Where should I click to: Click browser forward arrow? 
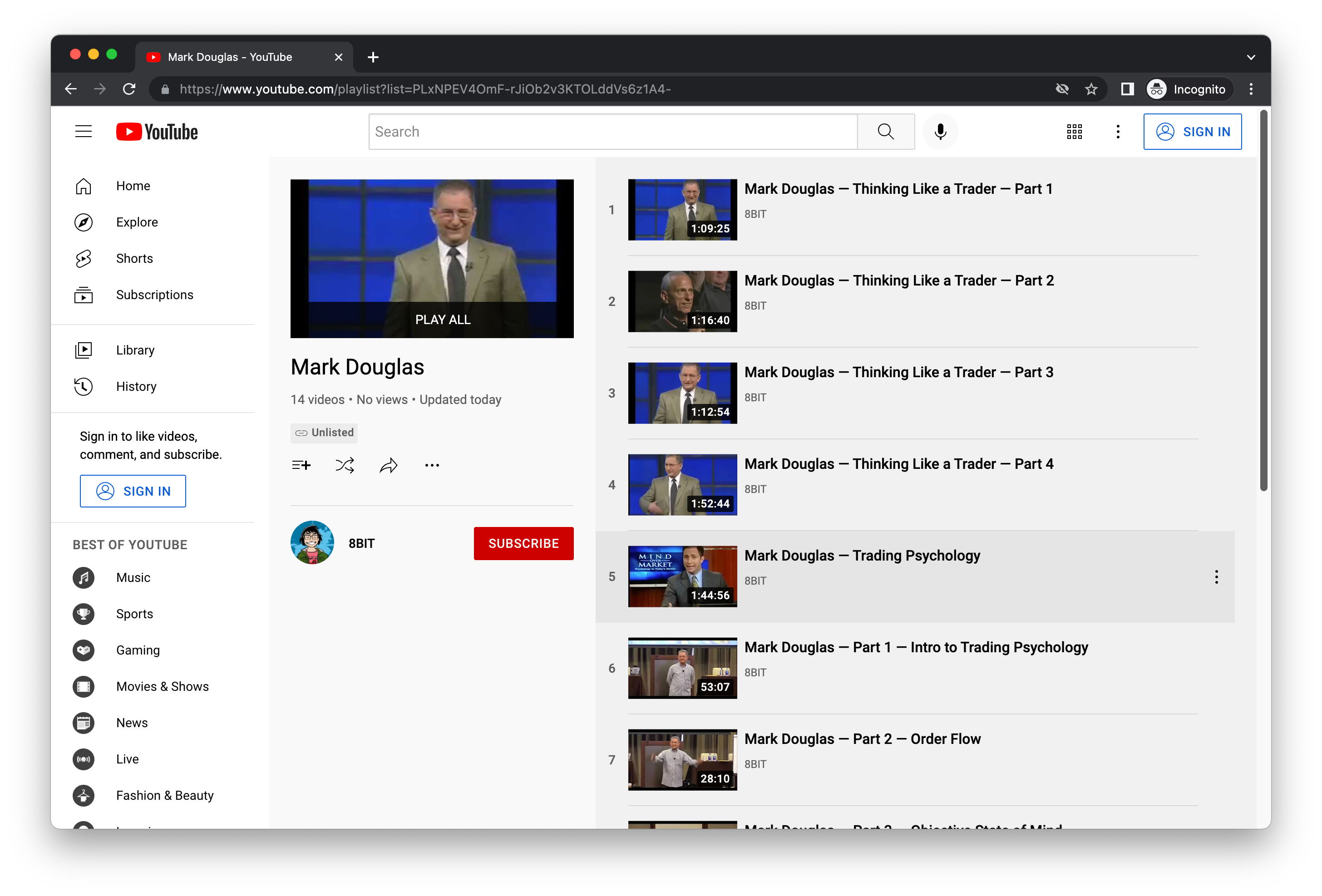100,89
